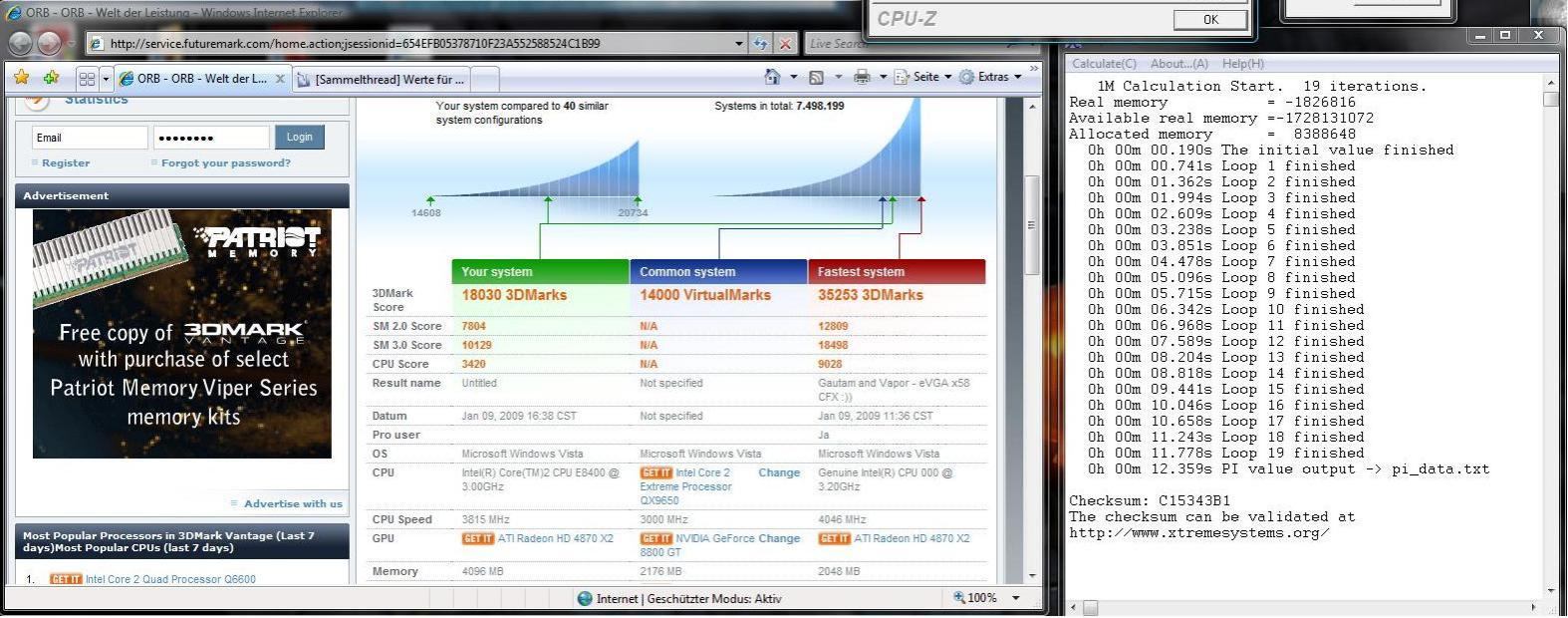Click GET IT badge in Fastest system GPU cell

835,538
